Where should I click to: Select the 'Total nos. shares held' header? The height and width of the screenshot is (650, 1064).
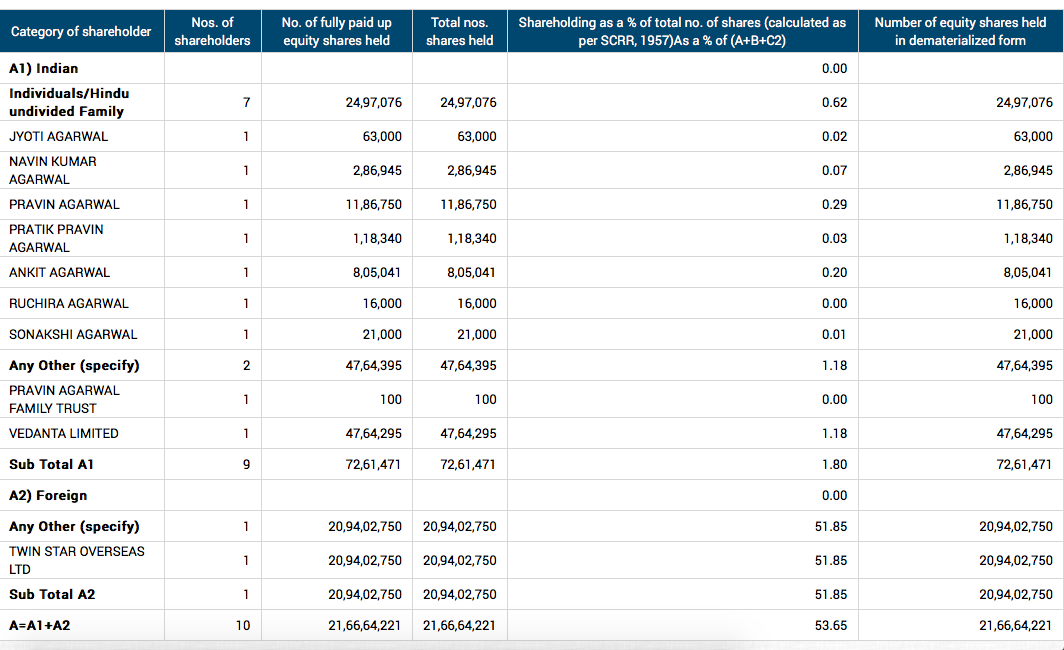click(x=459, y=31)
